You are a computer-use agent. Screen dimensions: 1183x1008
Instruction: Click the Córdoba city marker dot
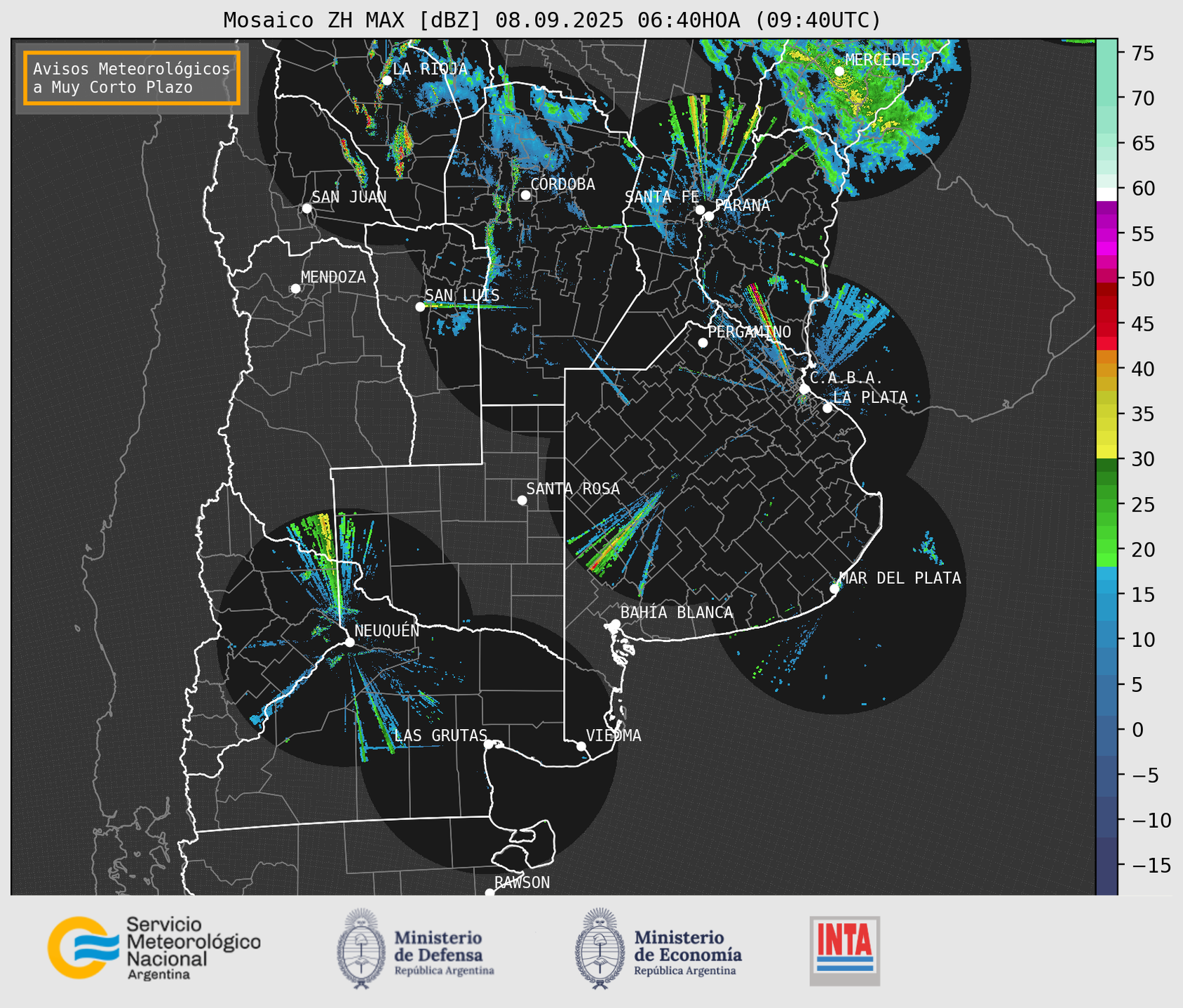(525, 195)
